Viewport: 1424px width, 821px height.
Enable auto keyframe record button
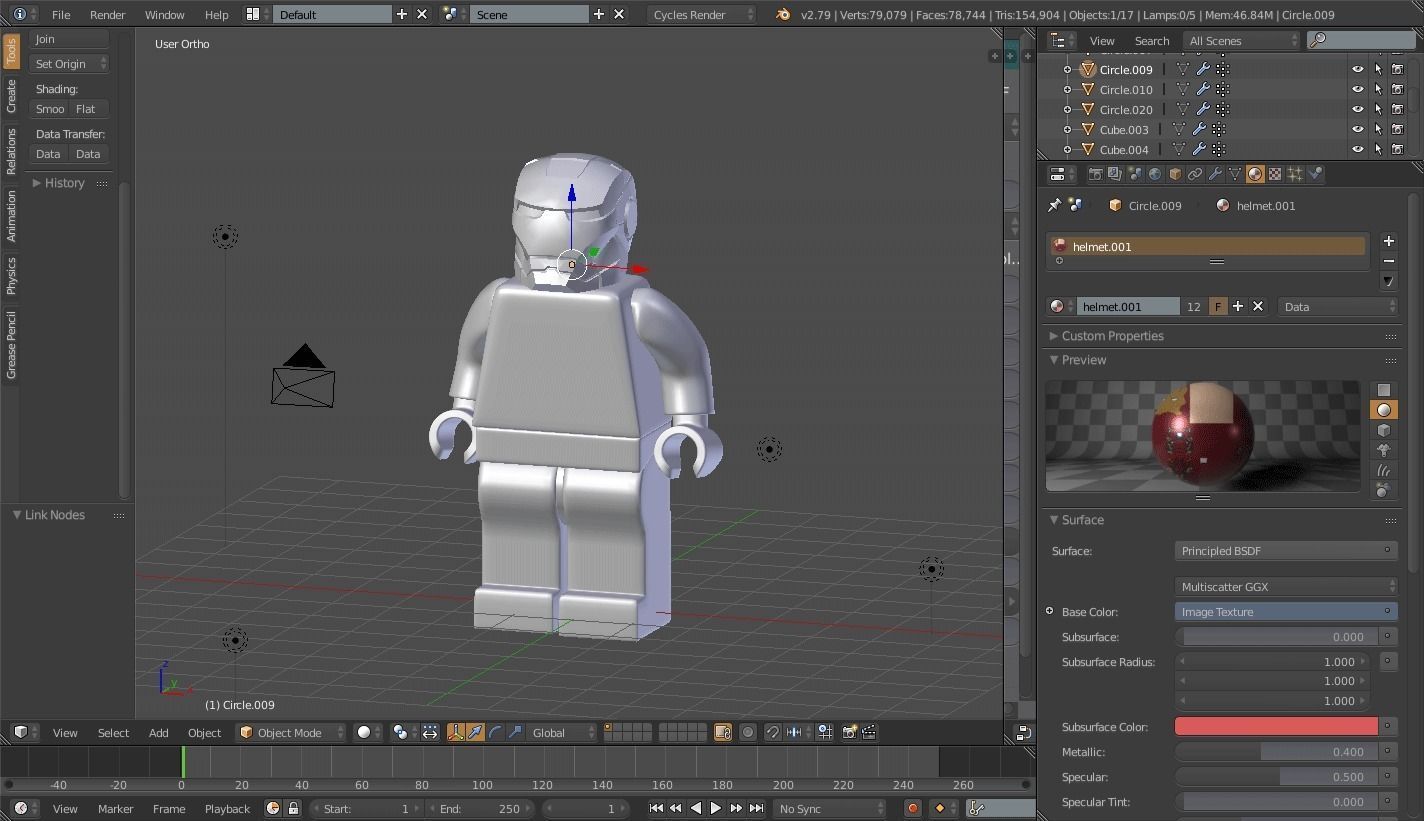(x=912, y=808)
